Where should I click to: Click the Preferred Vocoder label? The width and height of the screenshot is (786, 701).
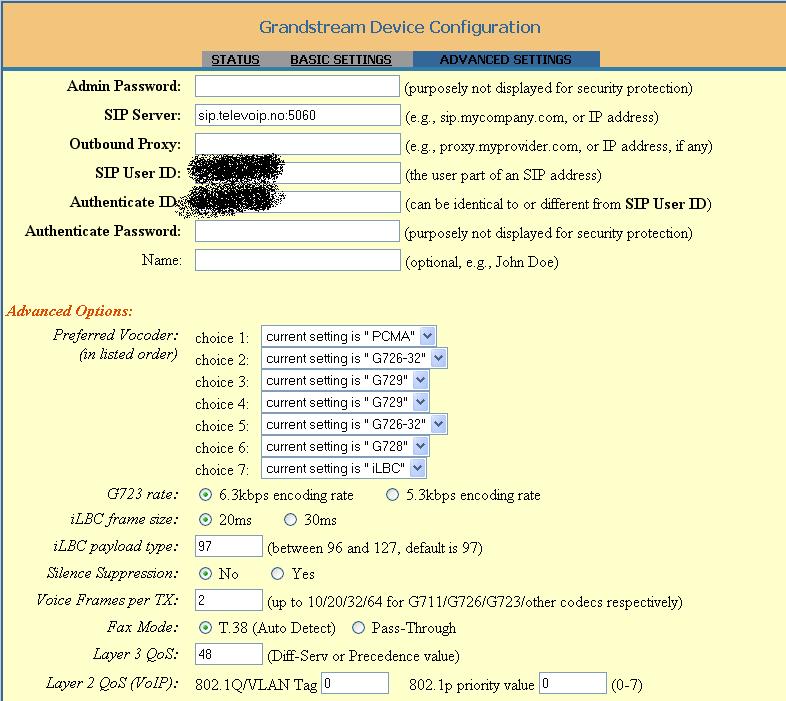(116, 334)
